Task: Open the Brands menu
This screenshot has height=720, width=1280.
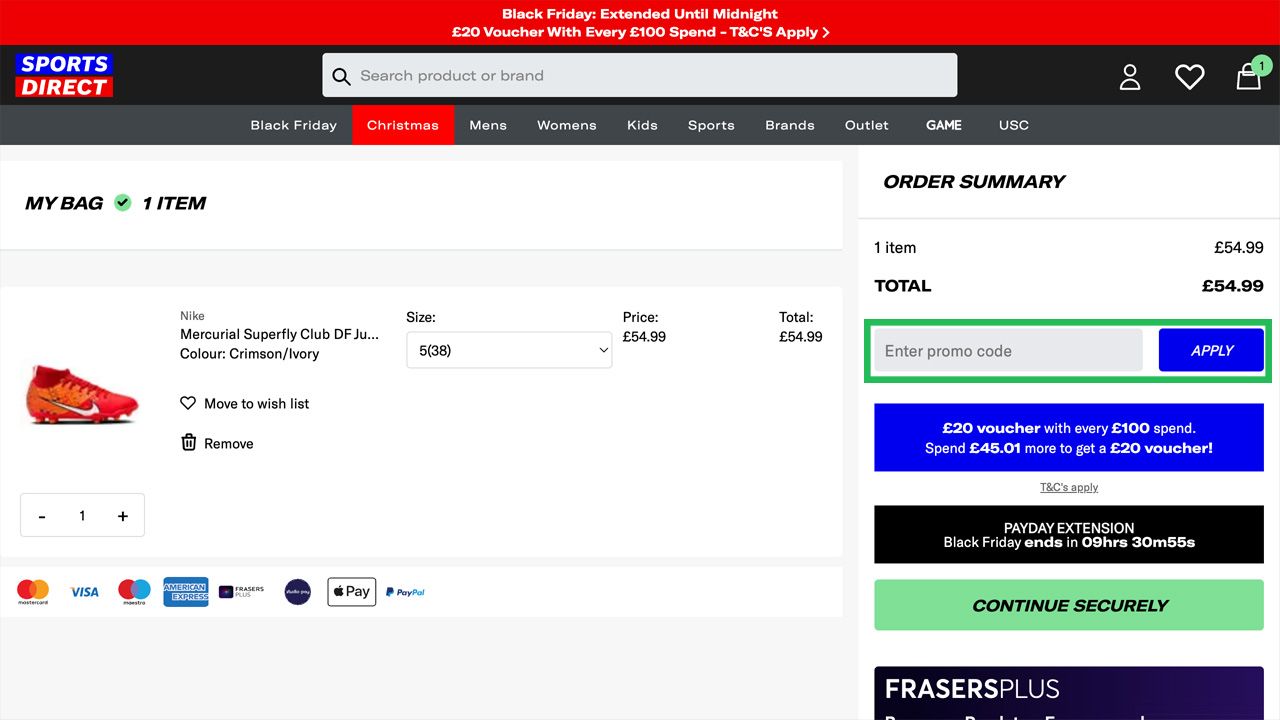Action: (790, 125)
